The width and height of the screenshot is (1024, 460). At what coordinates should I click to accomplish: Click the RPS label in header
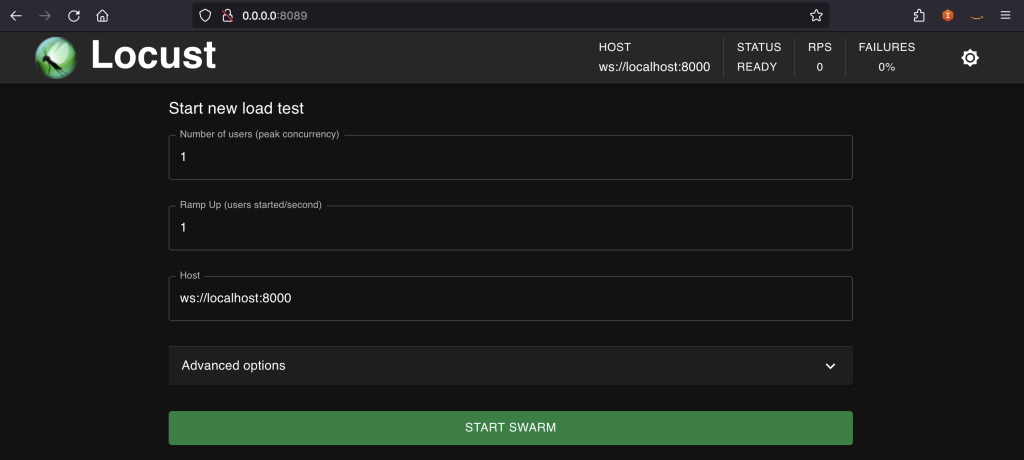tap(820, 47)
